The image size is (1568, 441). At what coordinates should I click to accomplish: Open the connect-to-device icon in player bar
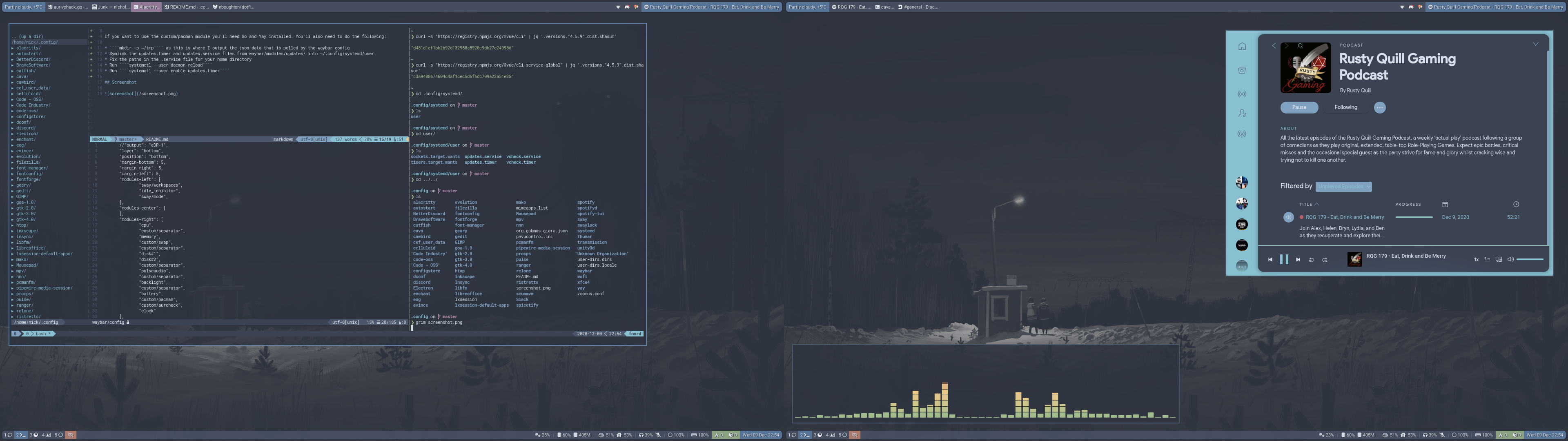coord(1499,259)
